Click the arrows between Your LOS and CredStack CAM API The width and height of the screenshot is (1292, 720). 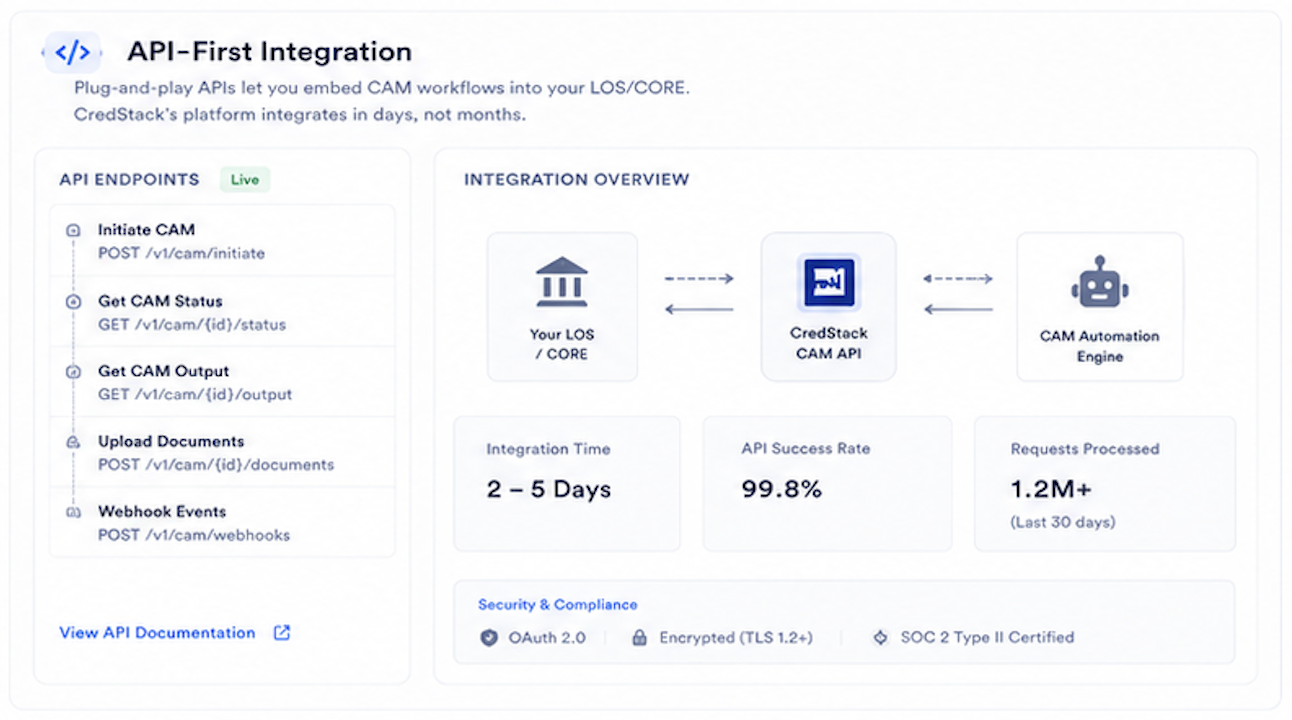pos(699,294)
